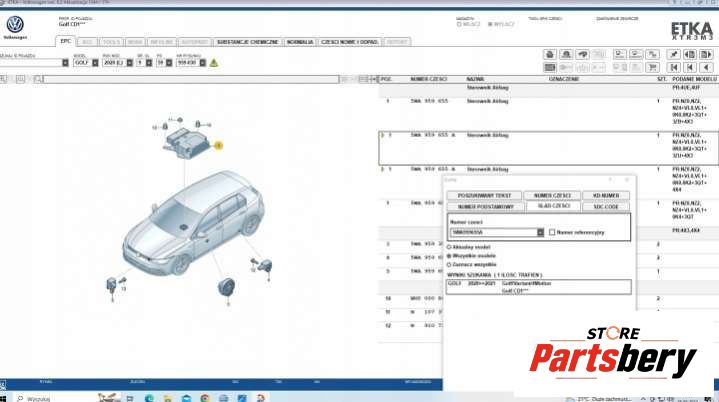The image size is (719, 402).
Task: Select the Aktualny model radio button
Action: pyautogui.click(x=449, y=247)
